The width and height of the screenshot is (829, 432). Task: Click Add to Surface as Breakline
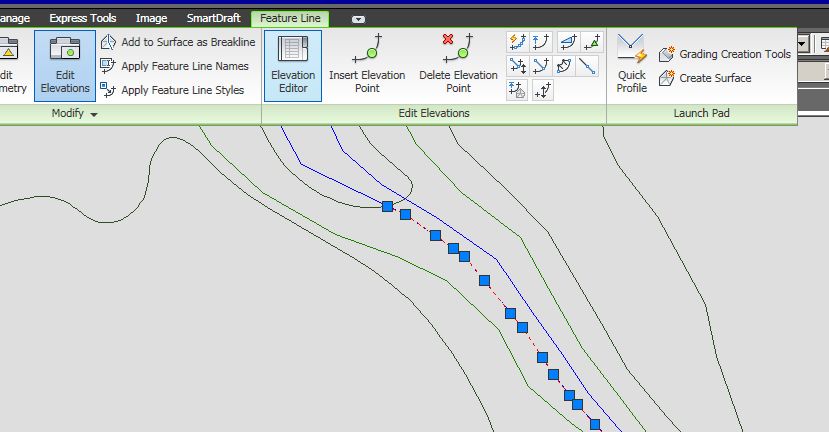pos(178,42)
